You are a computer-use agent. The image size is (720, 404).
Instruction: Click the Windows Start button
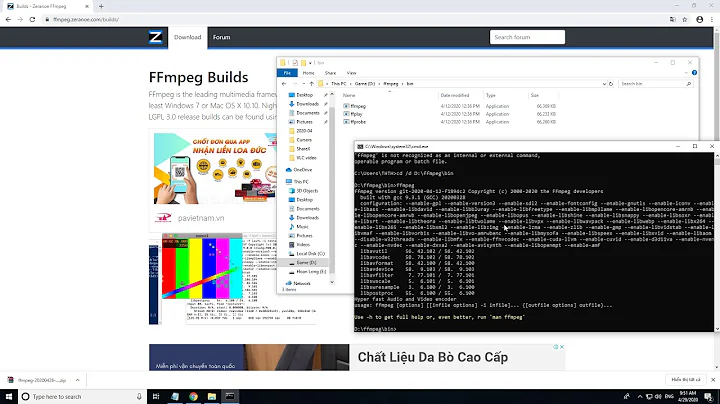(9, 396)
